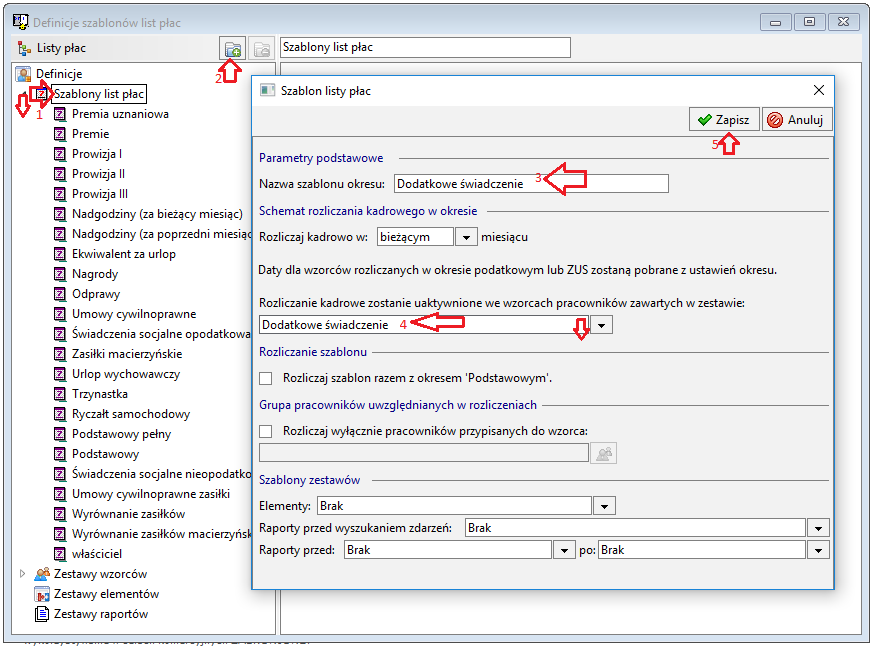
Task: Check Rozliczaj wyłącznie pracowników przypisanych do wzorca
Action: 265,431
